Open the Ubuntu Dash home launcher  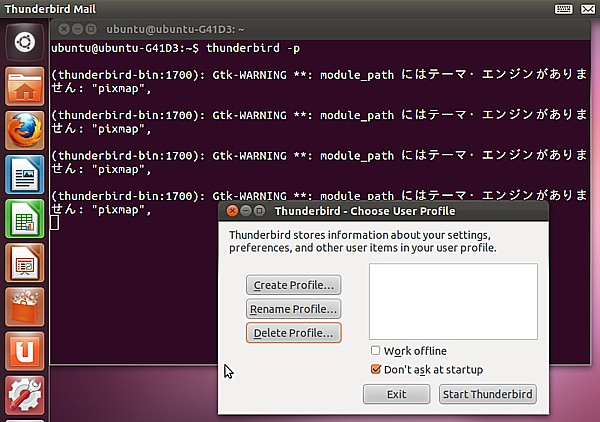[x=23, y=43]
